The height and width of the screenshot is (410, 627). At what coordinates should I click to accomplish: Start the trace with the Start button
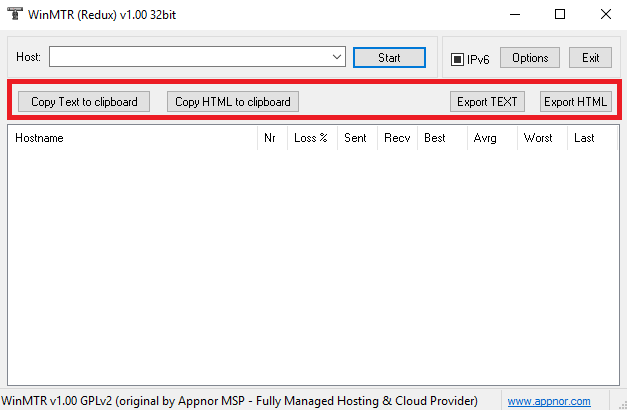click(x=389, y=58)
